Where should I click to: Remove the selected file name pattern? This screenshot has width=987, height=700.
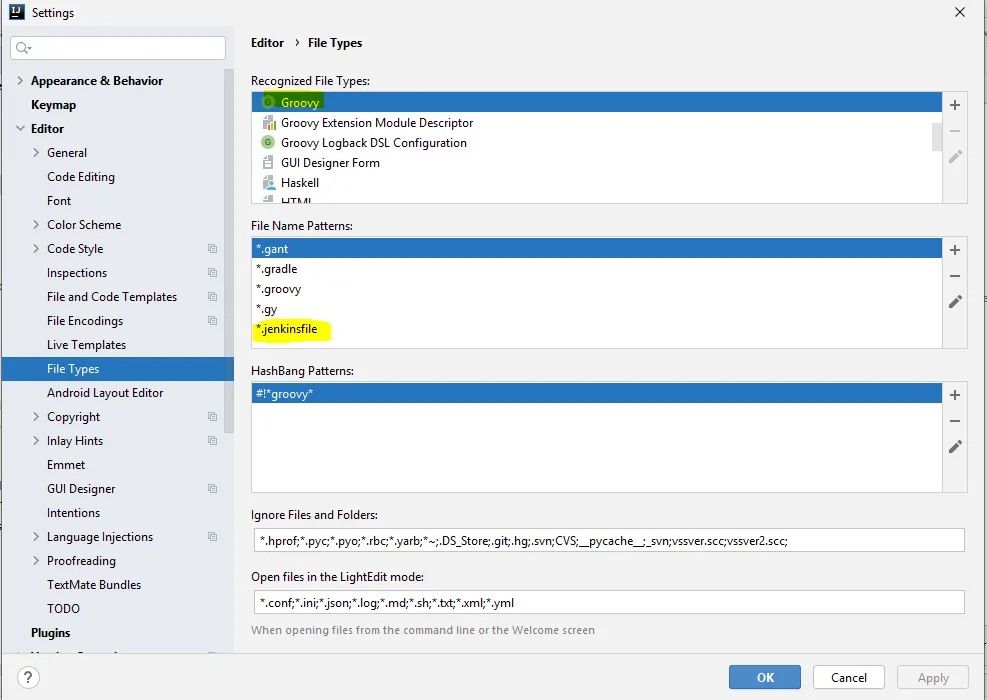tap(955, 276)
